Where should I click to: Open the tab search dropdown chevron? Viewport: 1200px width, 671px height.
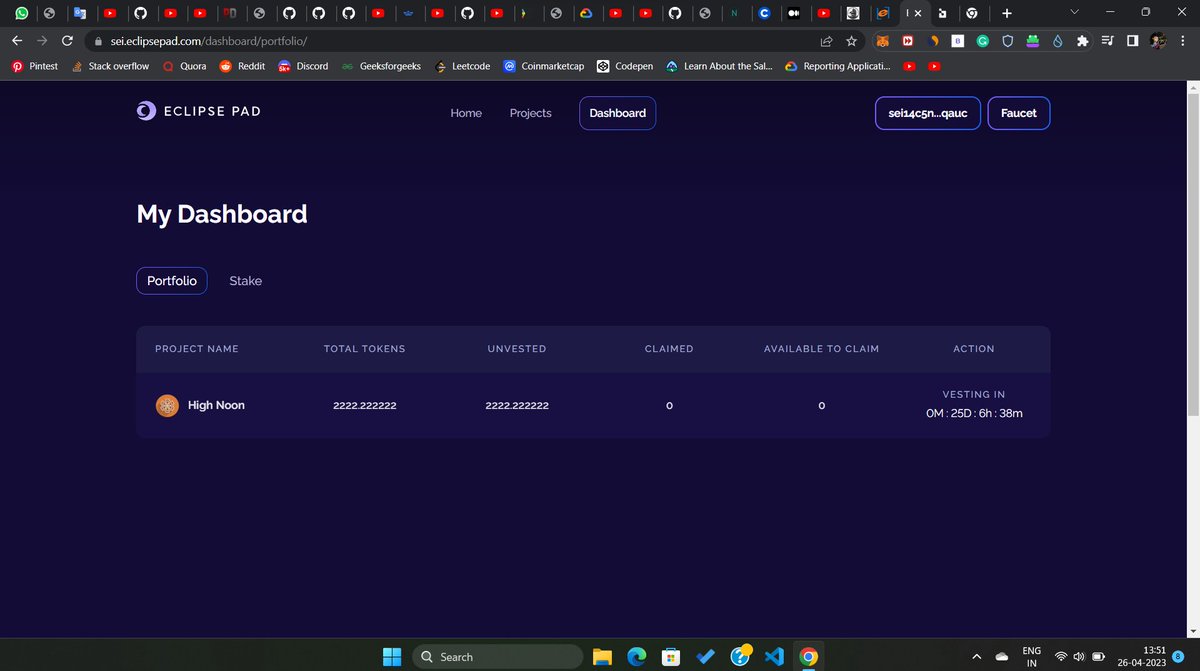[1074, 13]
